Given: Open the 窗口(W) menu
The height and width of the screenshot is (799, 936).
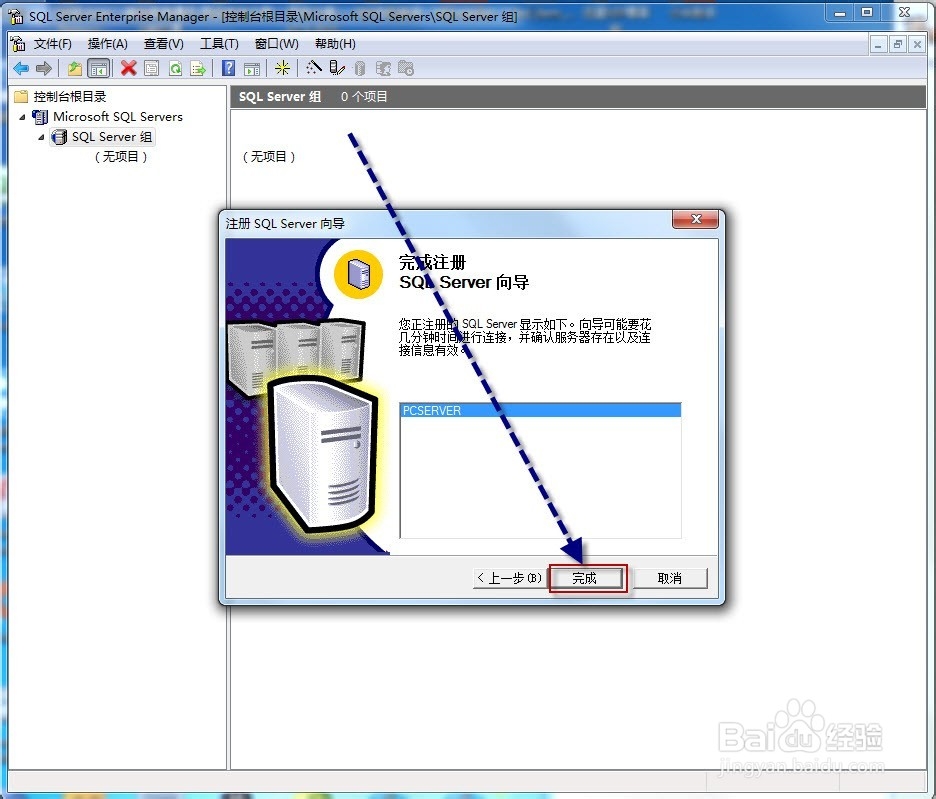Looking at the screenshot, I should point(276,44).
